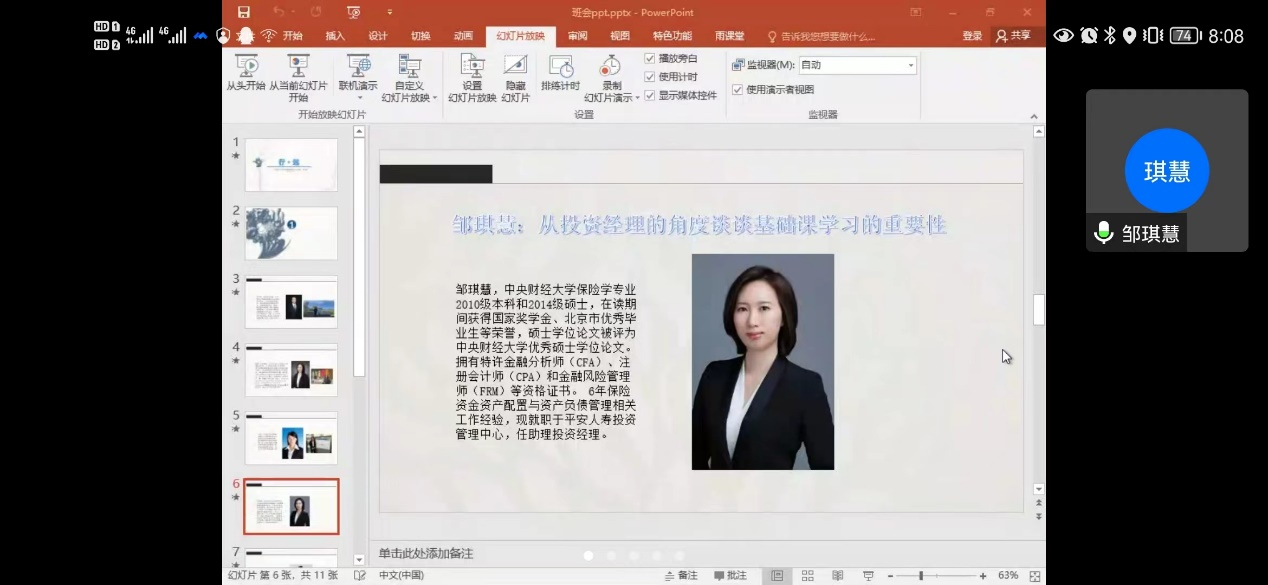Select slide 4 thumbnail in the slide panel
Screen dimensions: 1268x585
point(291,370)
